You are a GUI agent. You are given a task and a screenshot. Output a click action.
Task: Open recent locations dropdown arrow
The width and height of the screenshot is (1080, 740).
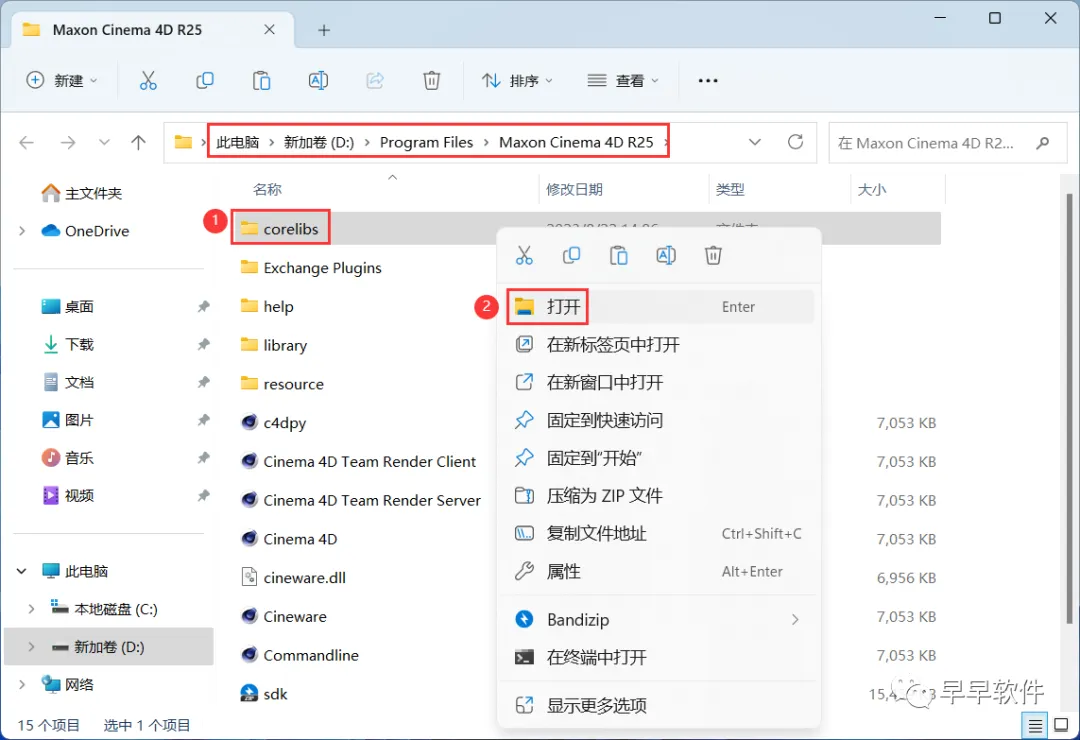point(104,143)
